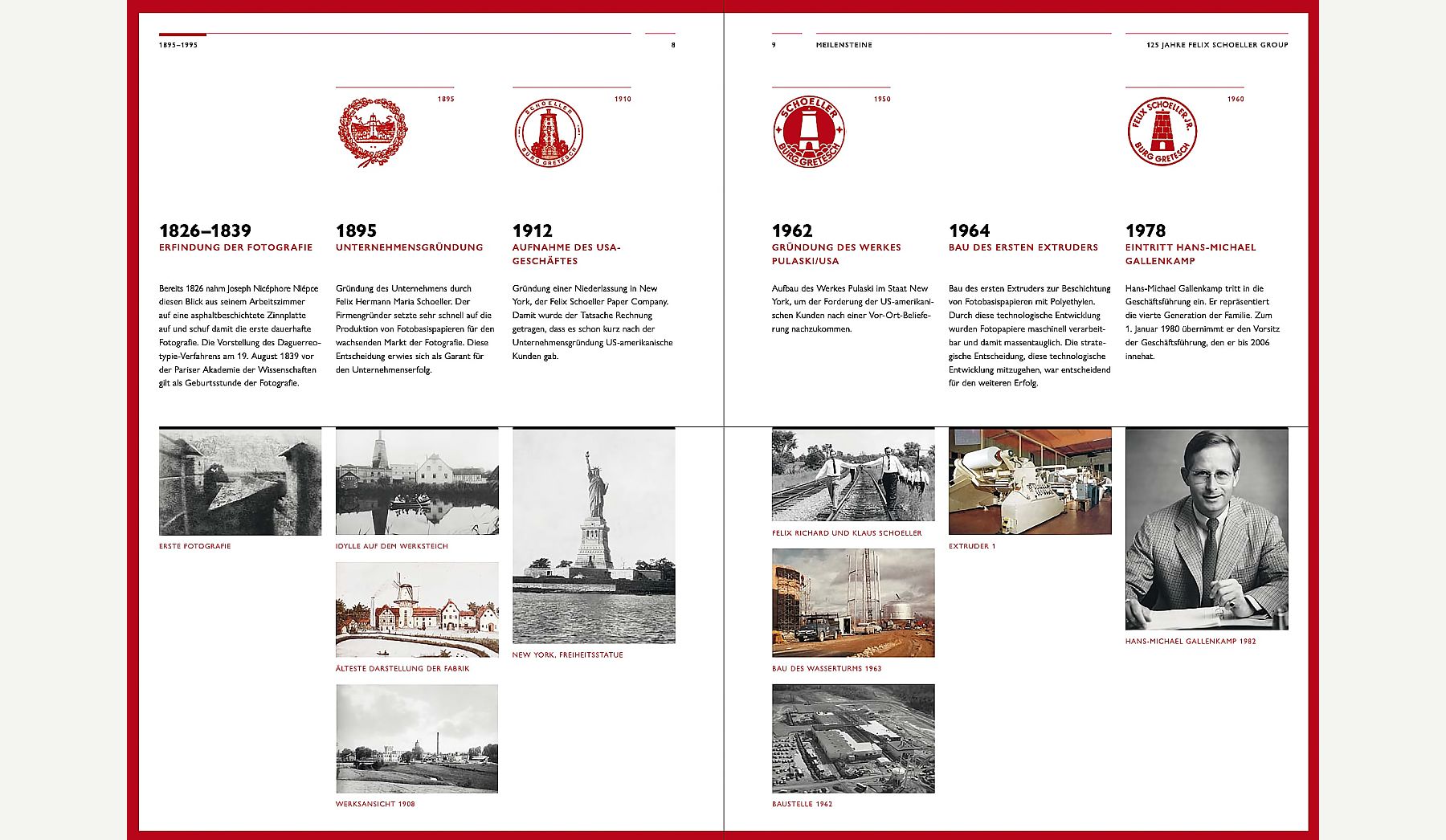Click page number 9

click(x=774, y=45)
